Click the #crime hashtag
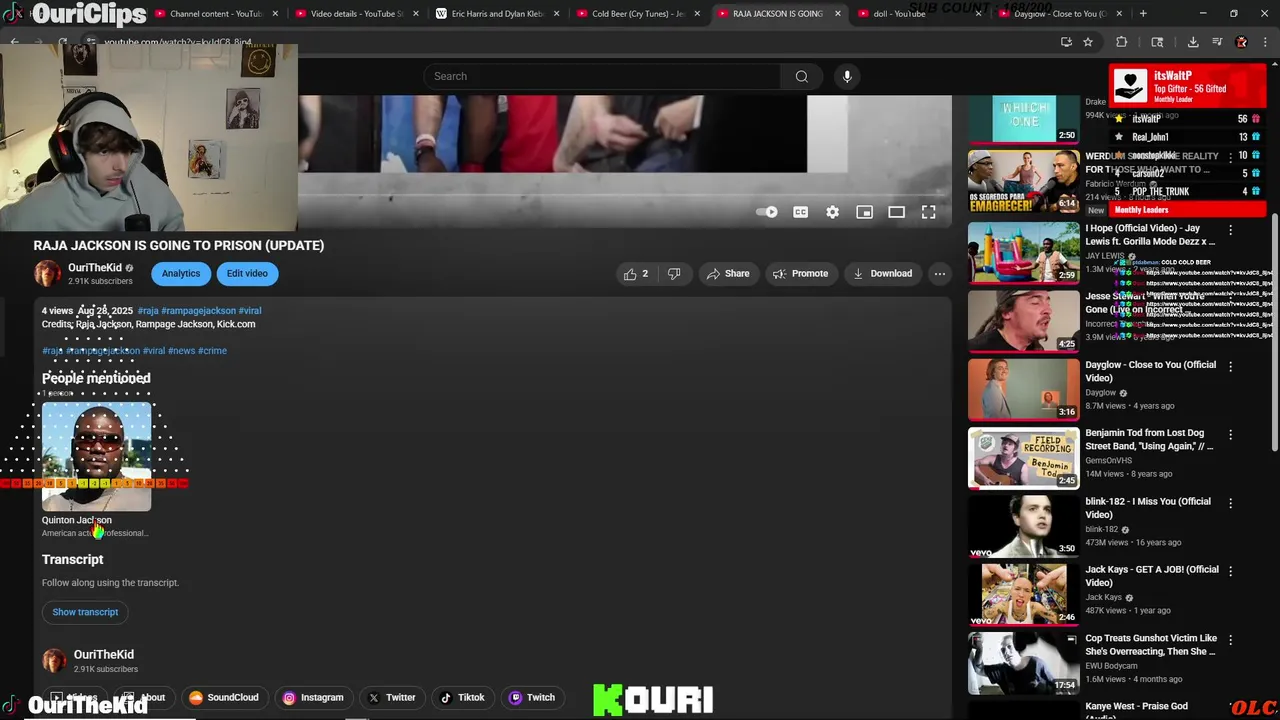The image size is (1280, 720). point(212,351)
